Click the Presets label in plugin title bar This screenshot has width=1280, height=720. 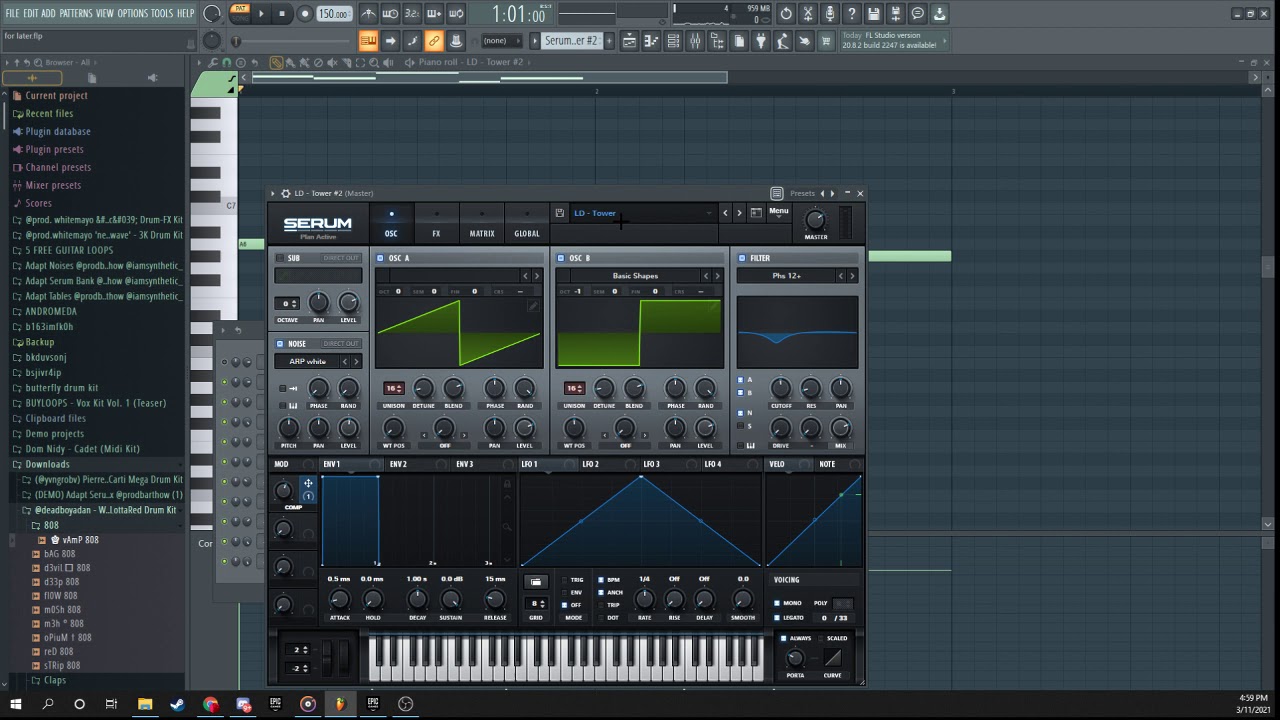pyautogui.click(x=802, y=193)
